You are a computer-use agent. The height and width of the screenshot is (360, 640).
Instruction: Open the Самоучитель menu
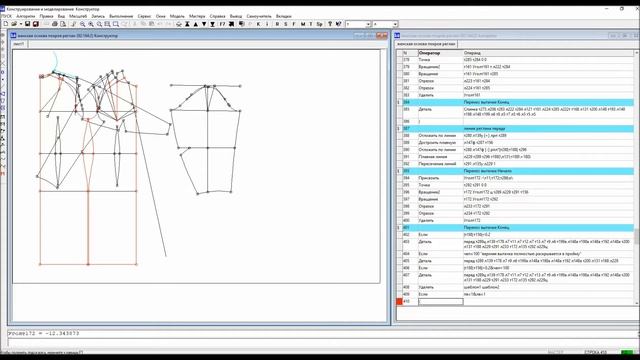click(259, 16)
